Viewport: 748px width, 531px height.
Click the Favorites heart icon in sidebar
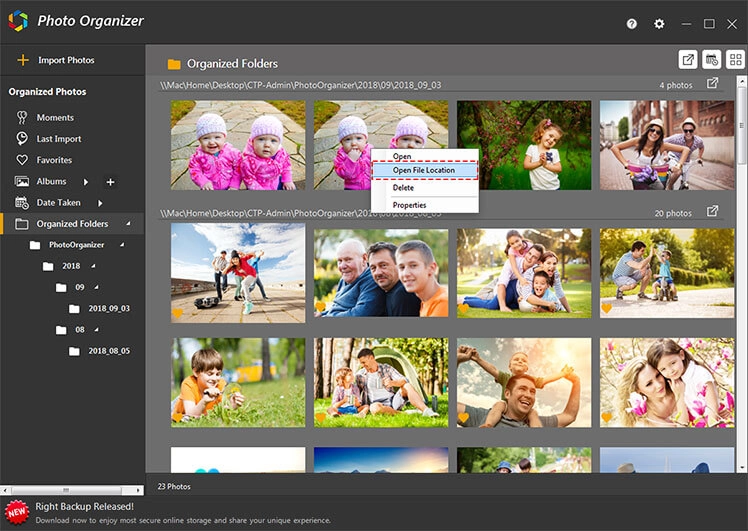(22, 160)
